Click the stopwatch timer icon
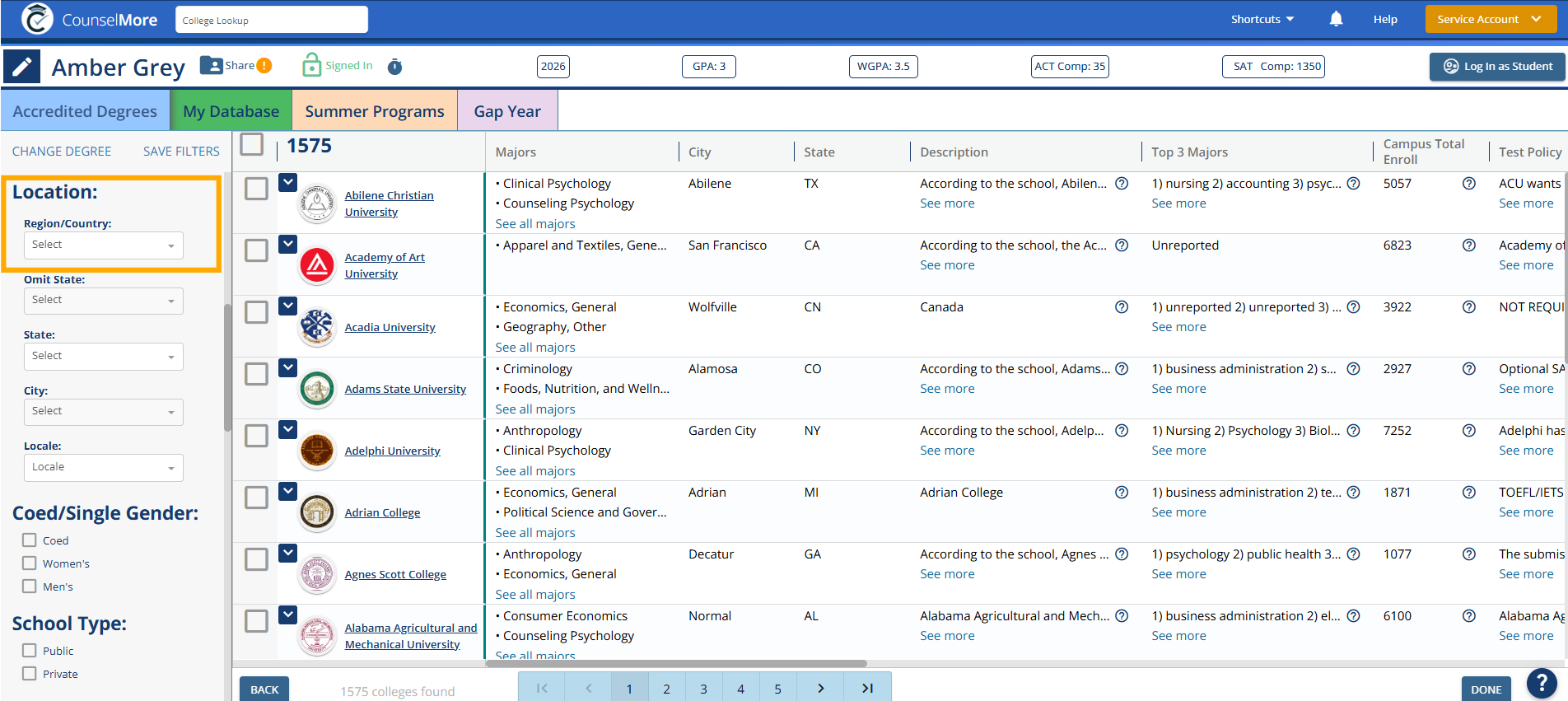This screenshot has width=1568, height=701. coord(395,67)
